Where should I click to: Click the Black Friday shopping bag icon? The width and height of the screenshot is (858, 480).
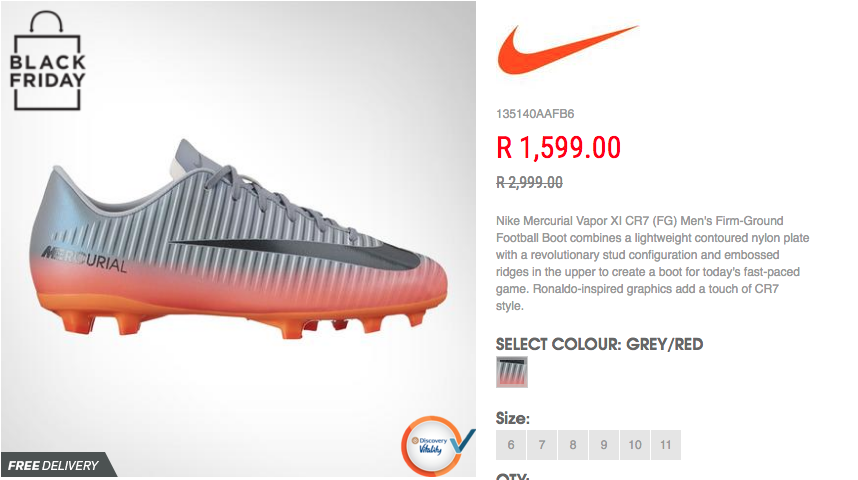pyautogui.click(x=48, y=61)
